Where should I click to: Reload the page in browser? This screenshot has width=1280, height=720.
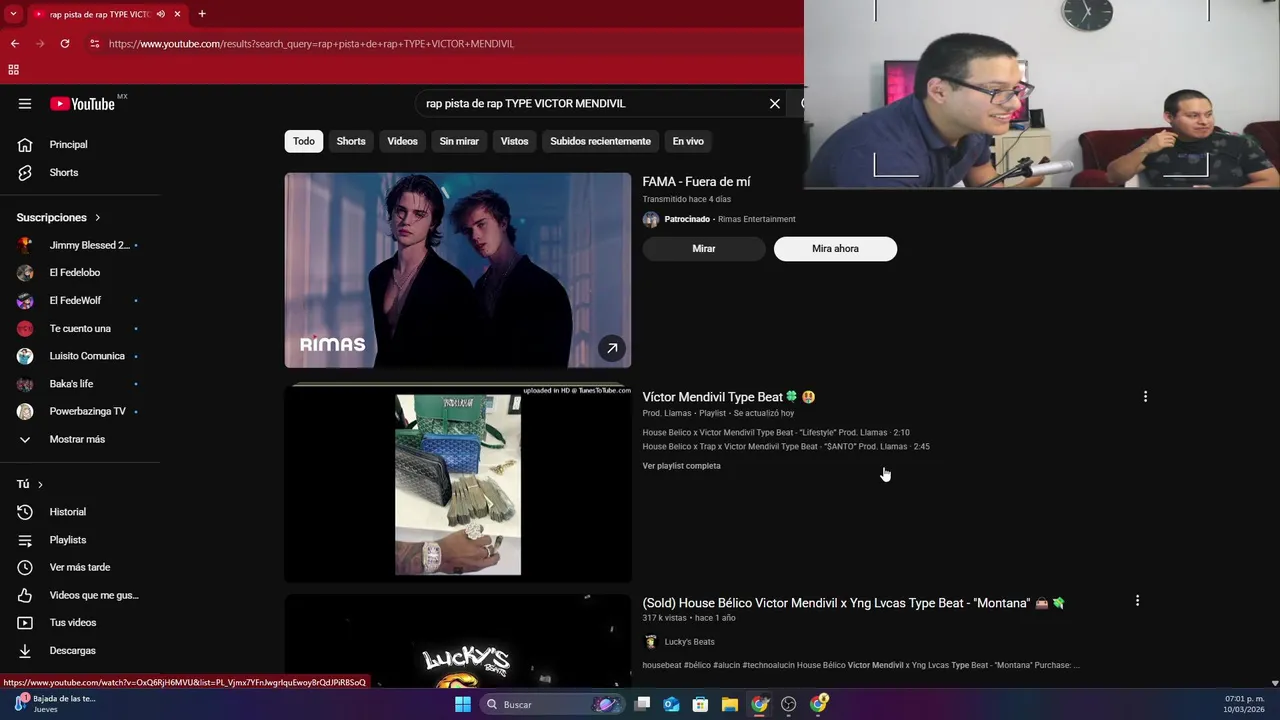pyautogui.click(x=65, y=44)
